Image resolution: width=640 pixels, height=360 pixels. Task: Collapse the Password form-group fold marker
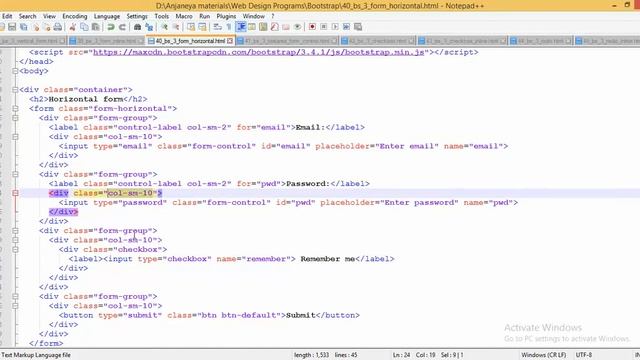click(15, 174)
